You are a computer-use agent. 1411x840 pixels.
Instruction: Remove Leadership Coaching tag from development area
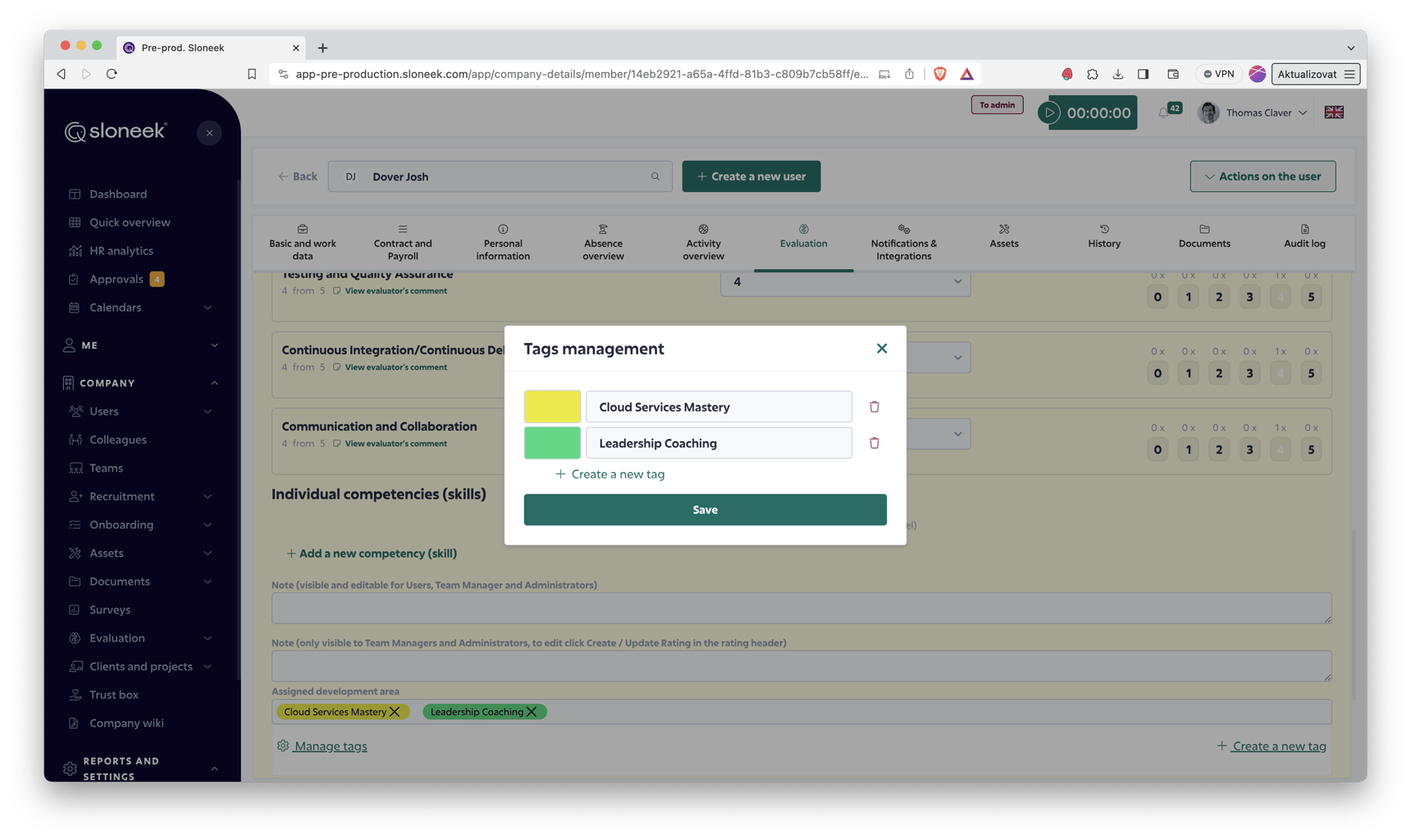coord(532,712)
